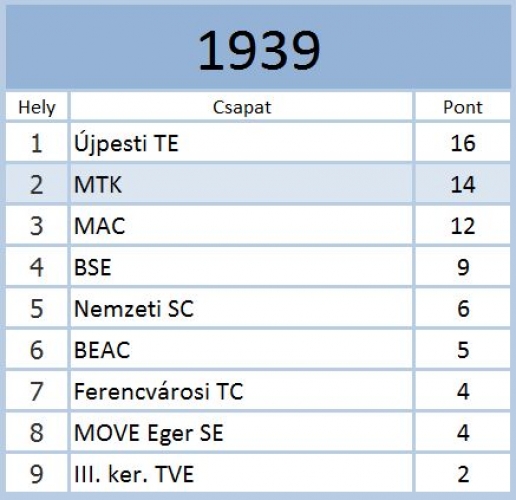This screenshot has width=516, height=500.
Task: Select the rank 5 position cell
Action: 37,308
